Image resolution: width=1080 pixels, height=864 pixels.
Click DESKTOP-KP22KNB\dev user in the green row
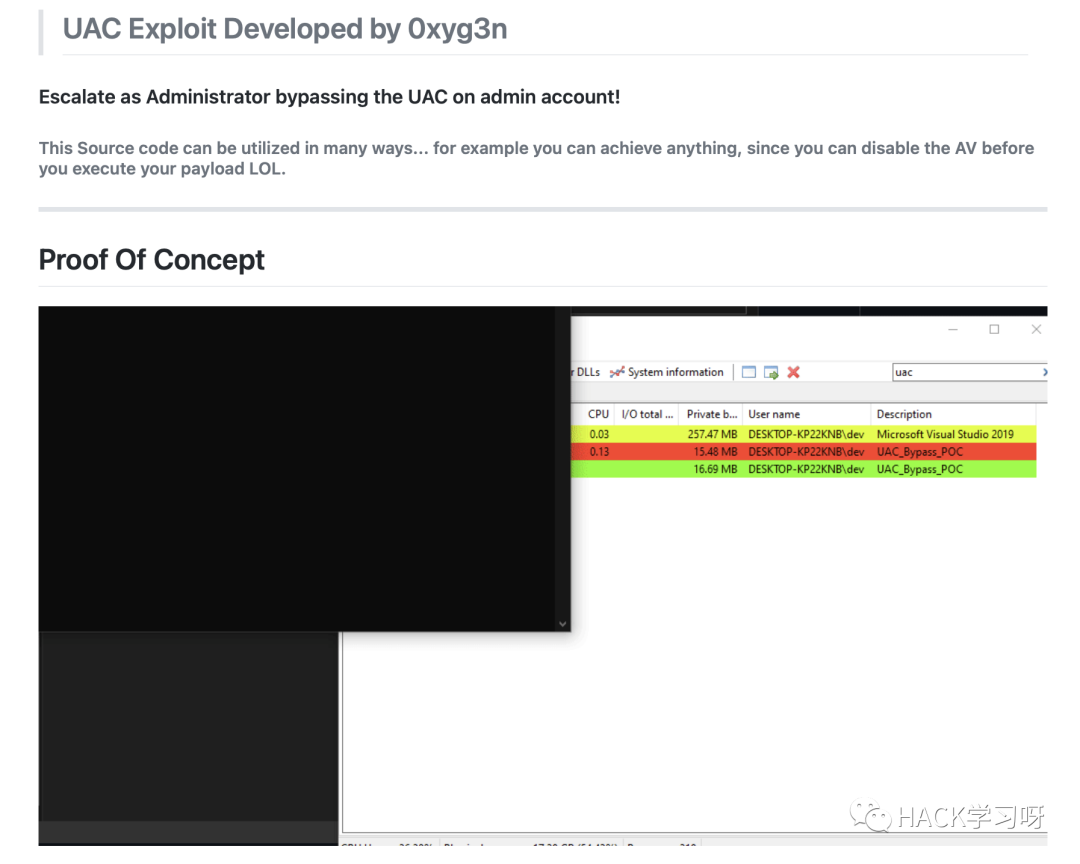pyautogui.click(x=806, y=469)
